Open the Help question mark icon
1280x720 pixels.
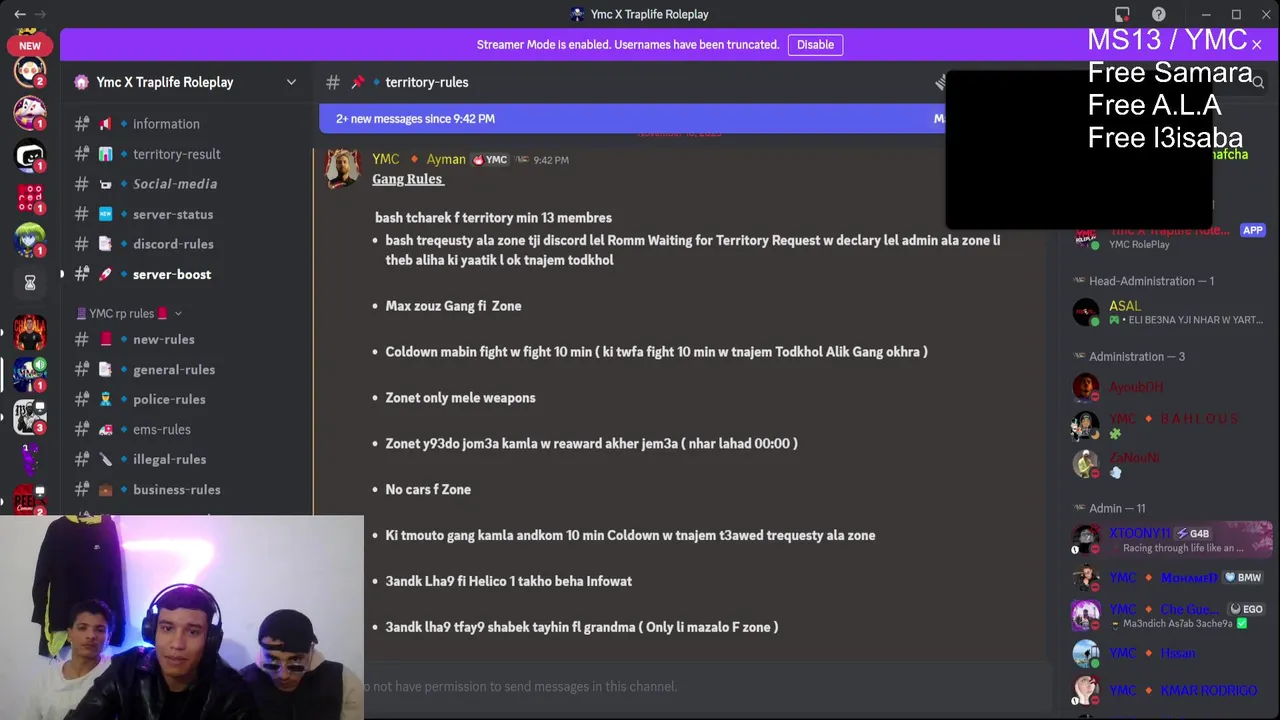[x=1158, y=14]
